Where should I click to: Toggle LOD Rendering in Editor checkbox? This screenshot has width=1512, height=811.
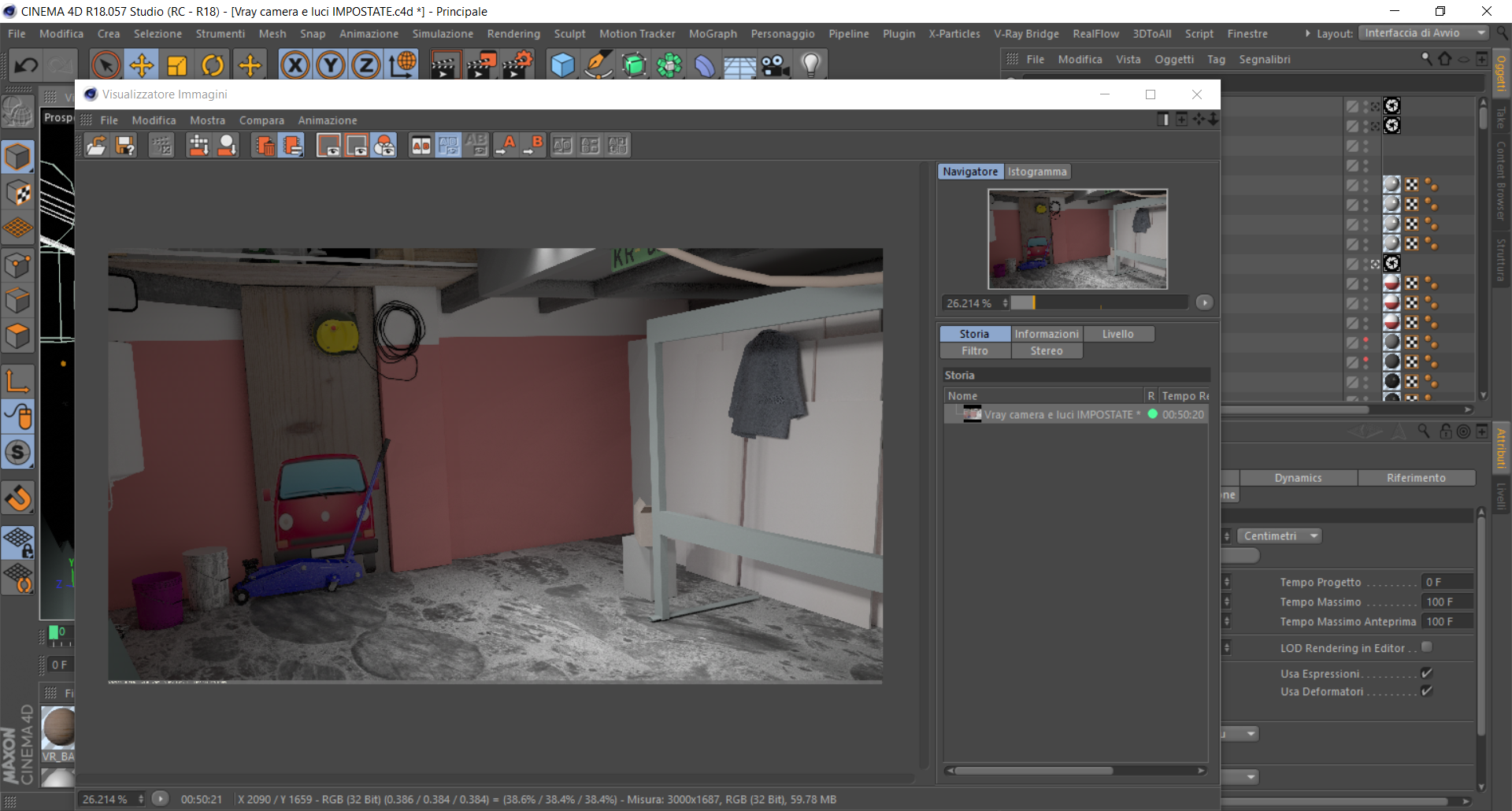(x=1427, y=647)
